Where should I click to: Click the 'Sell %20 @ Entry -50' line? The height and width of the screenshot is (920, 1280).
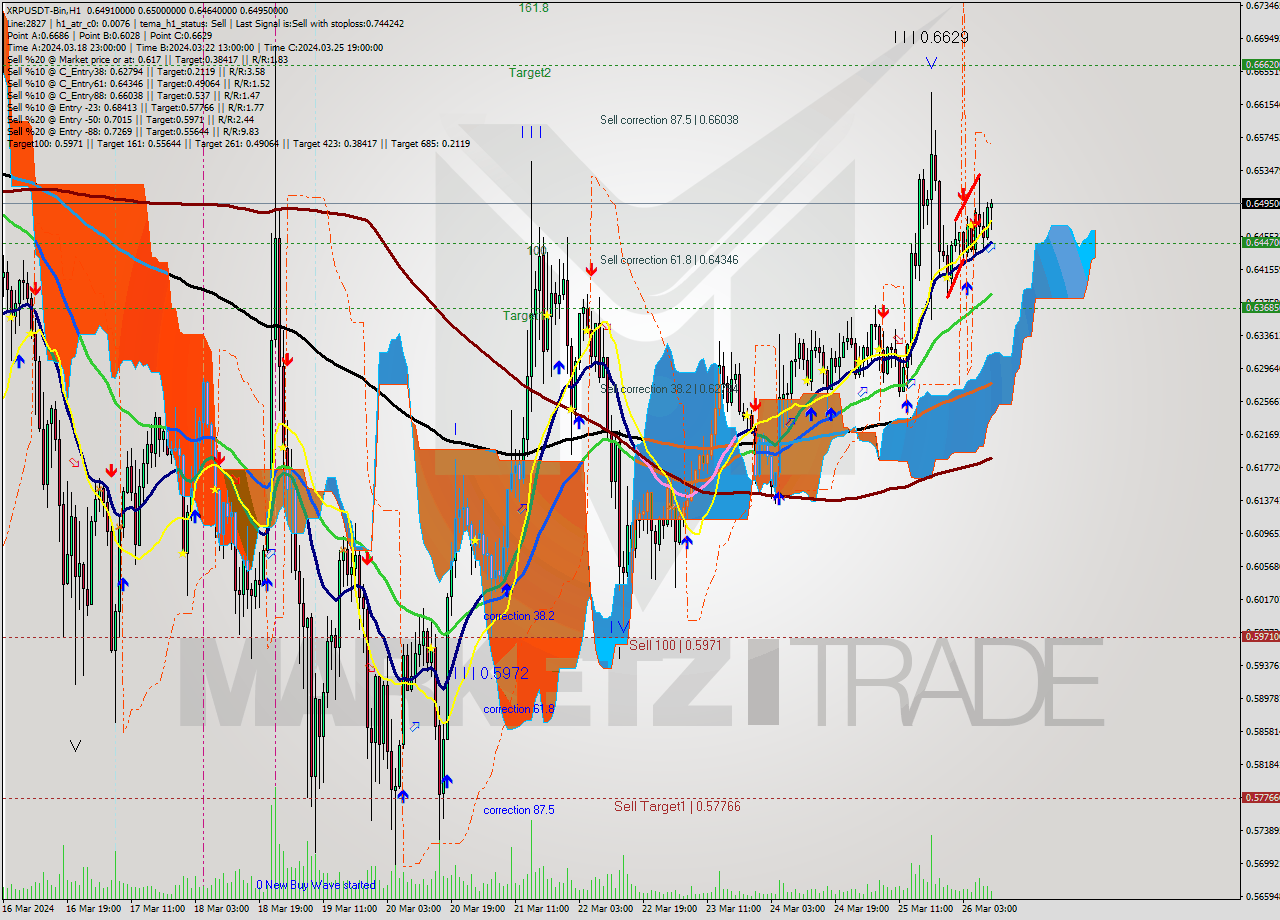point(130,119)
